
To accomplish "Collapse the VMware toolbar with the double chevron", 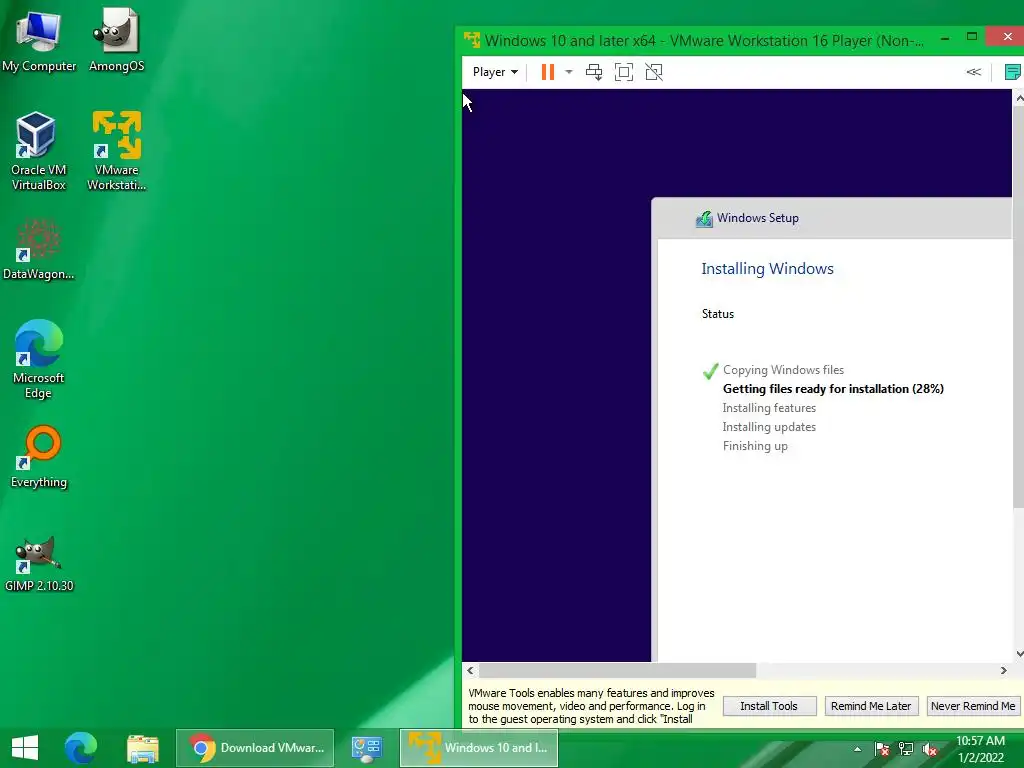I will [974, 72].
